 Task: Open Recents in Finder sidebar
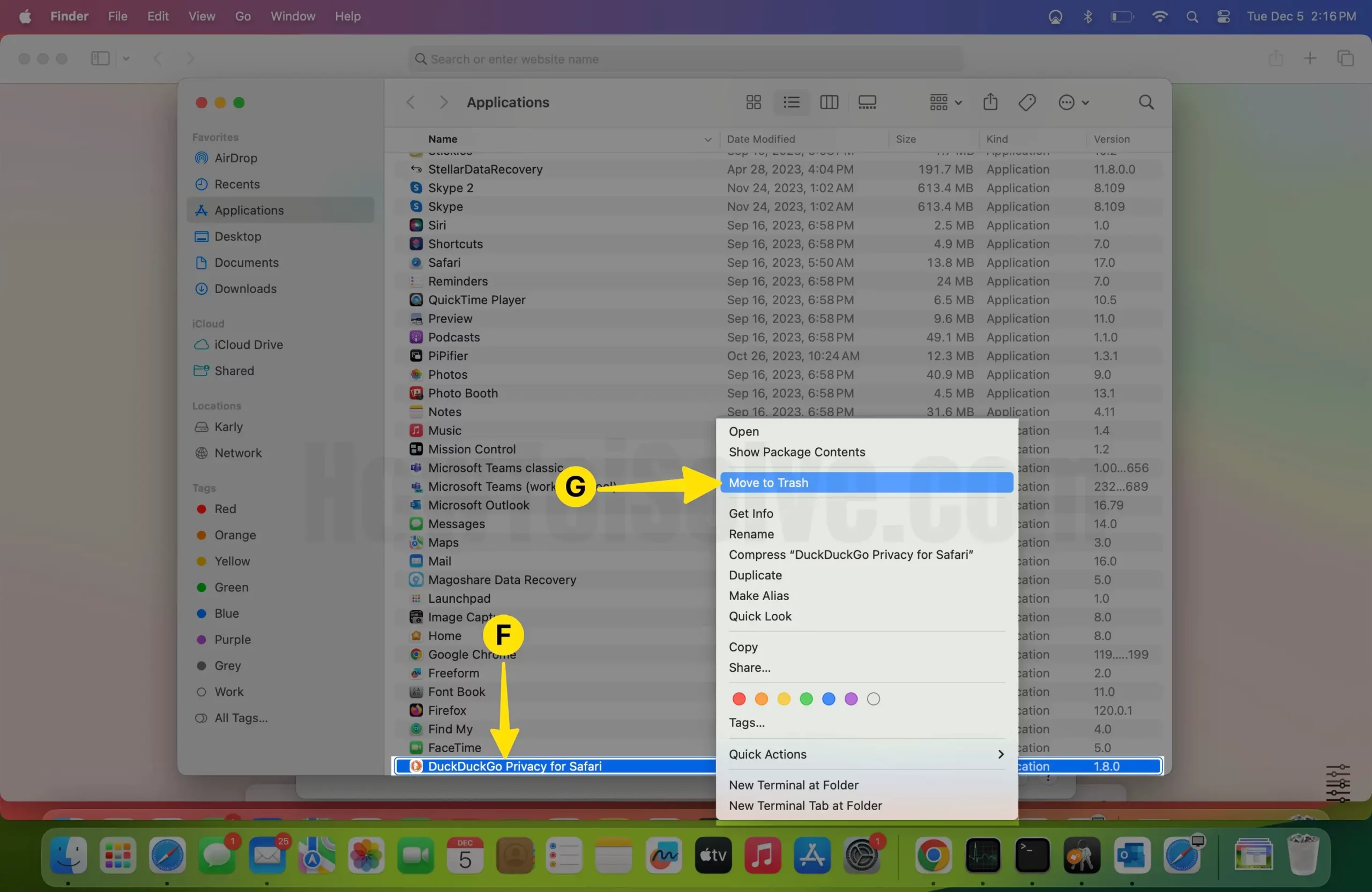(281, 184)
